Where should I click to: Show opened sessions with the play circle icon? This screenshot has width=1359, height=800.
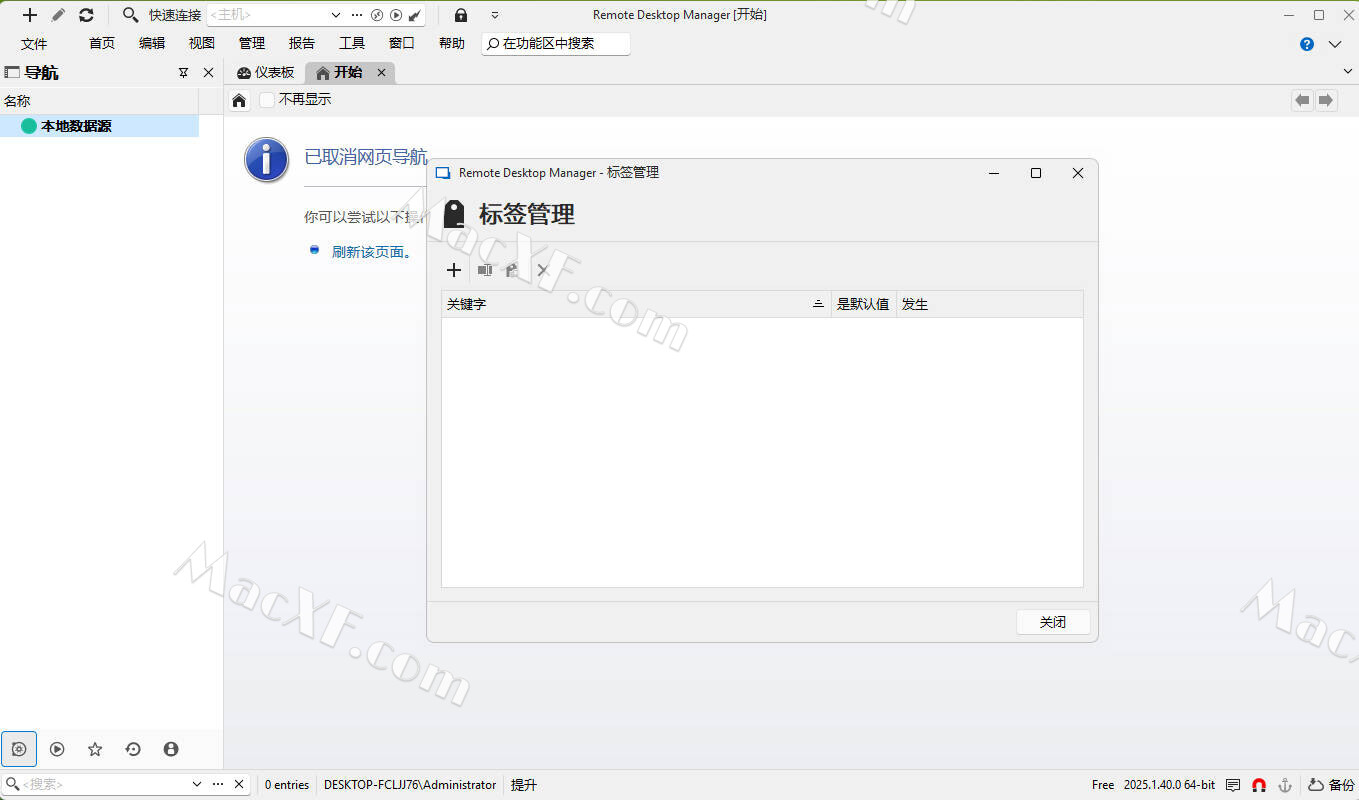(57, 749)
